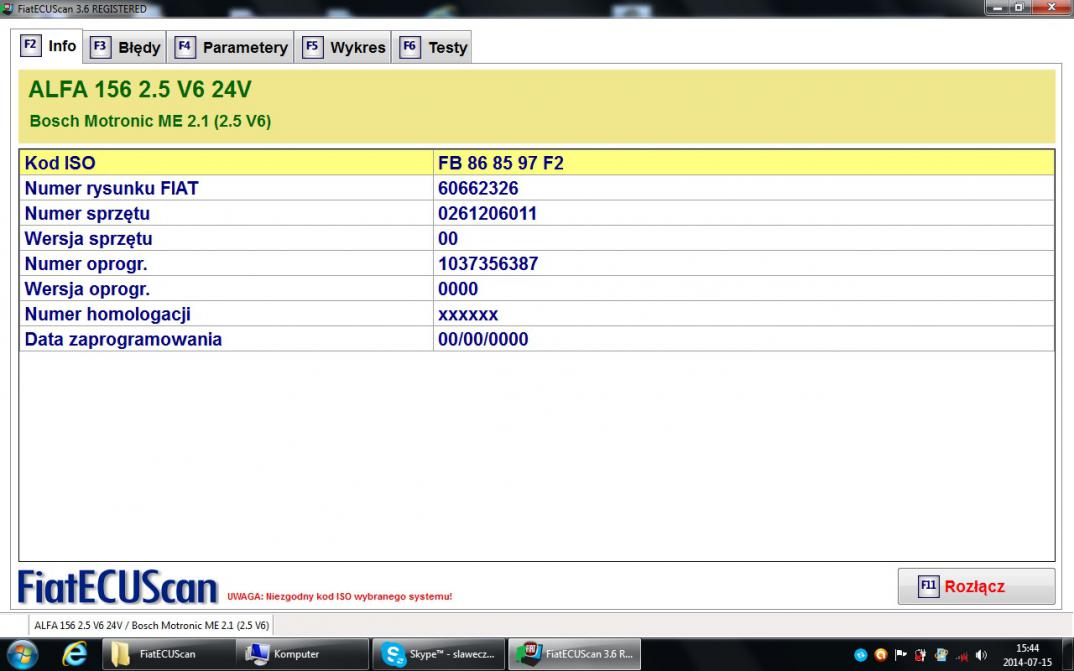Click the drawing number value 60662326

[x=744, y=188]
